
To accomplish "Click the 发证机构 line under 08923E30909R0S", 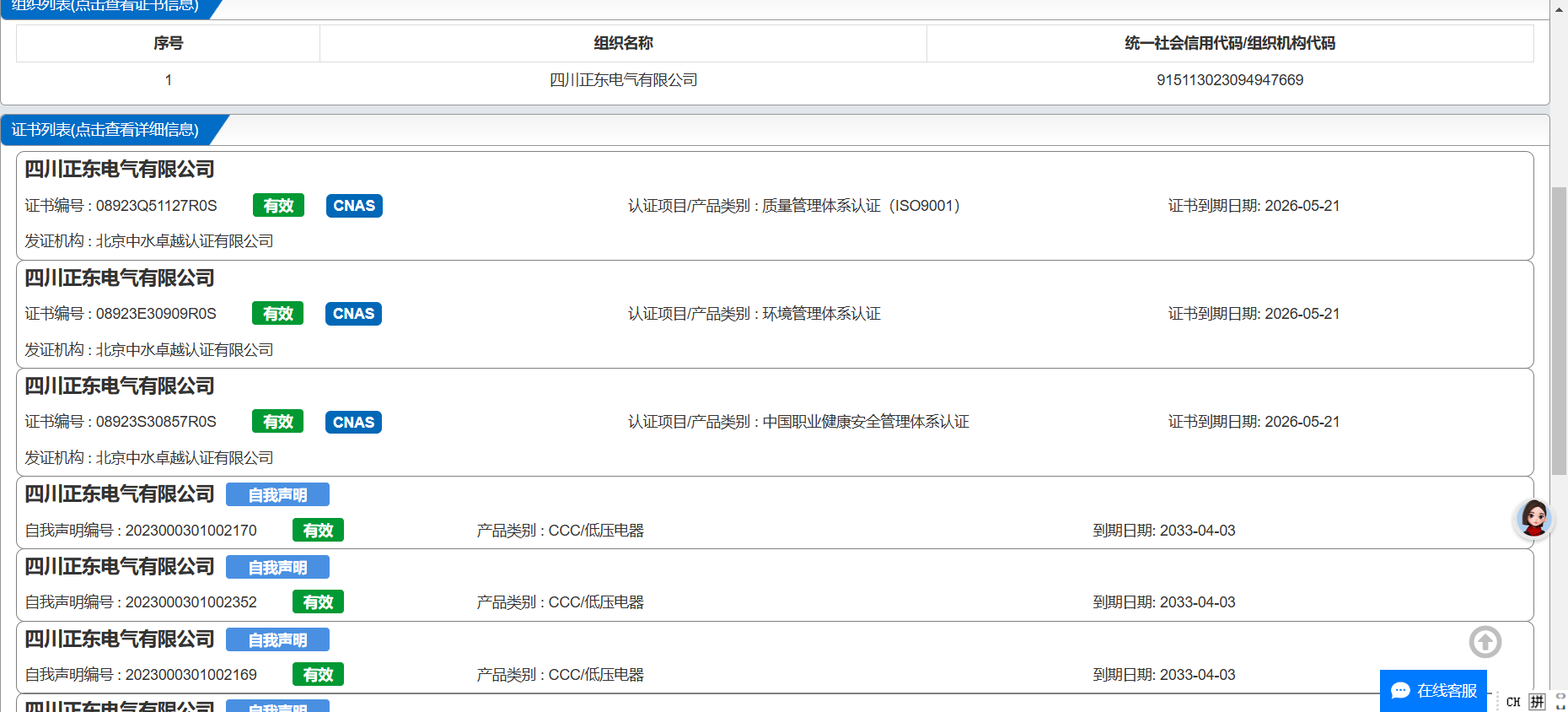I will tap(149, 350).
